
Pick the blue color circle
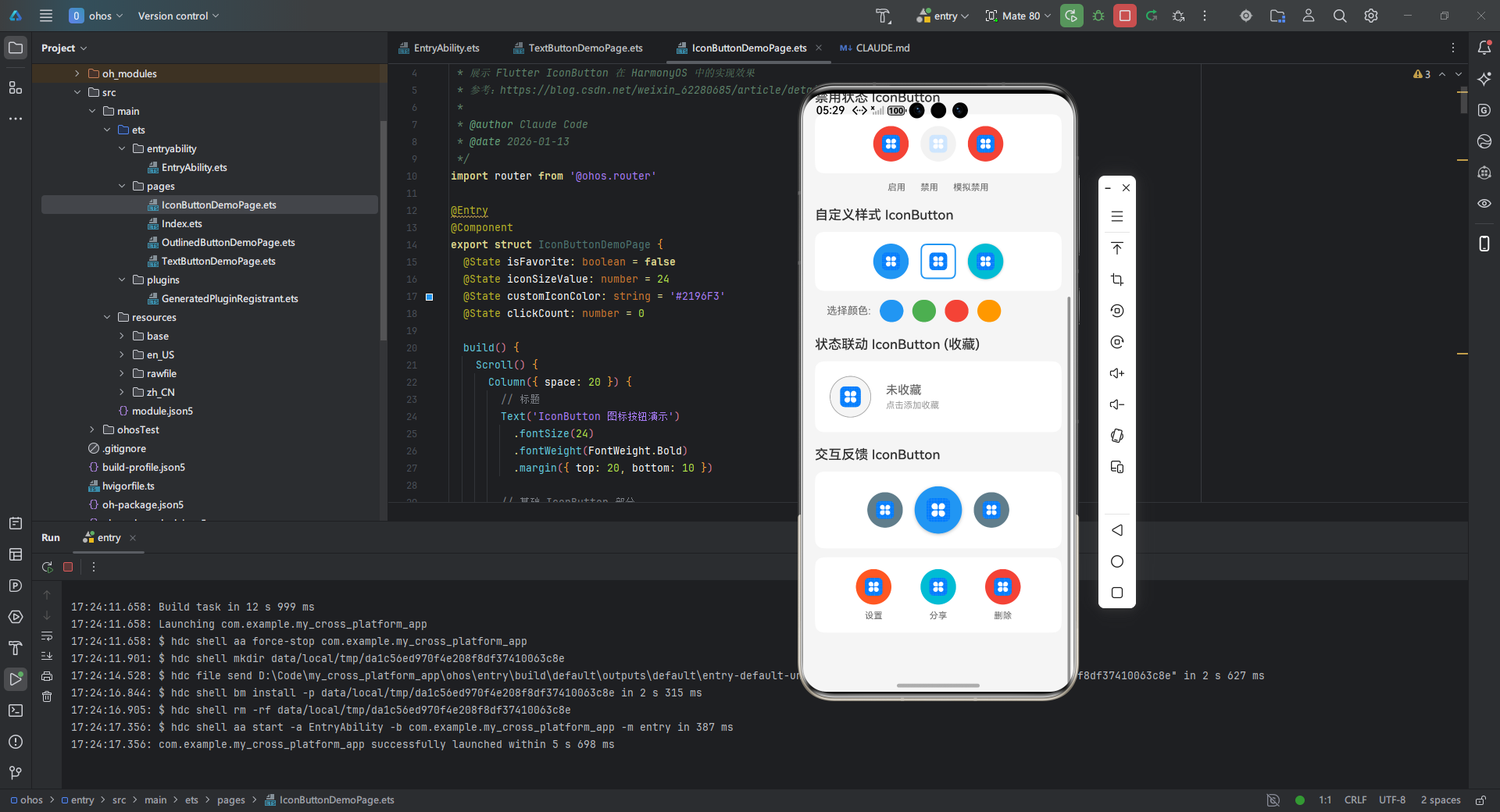(891, 311)
